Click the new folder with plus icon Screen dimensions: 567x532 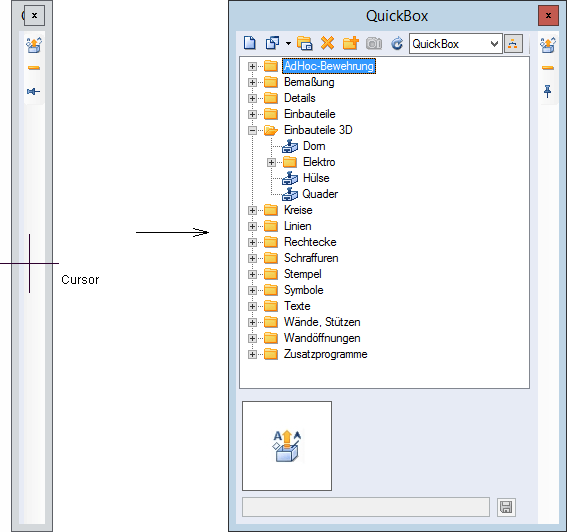350,43
